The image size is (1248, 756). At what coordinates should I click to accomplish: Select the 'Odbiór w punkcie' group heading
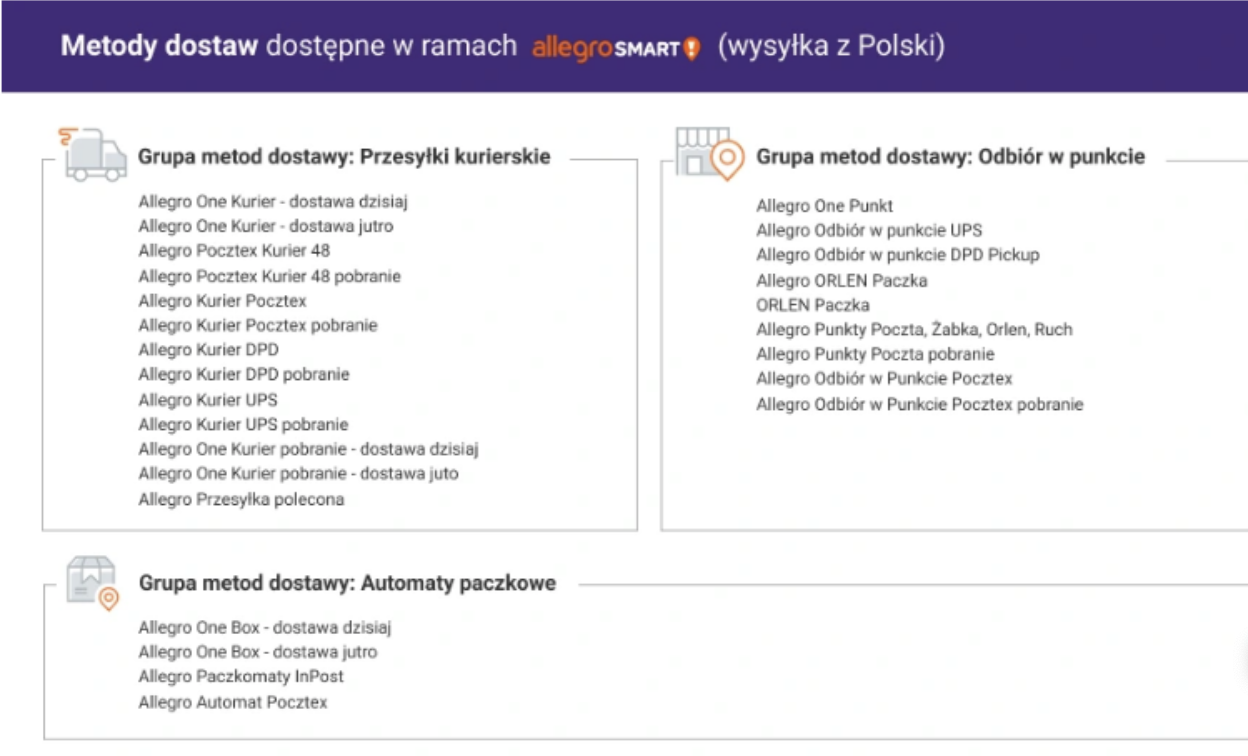(950, 157)
